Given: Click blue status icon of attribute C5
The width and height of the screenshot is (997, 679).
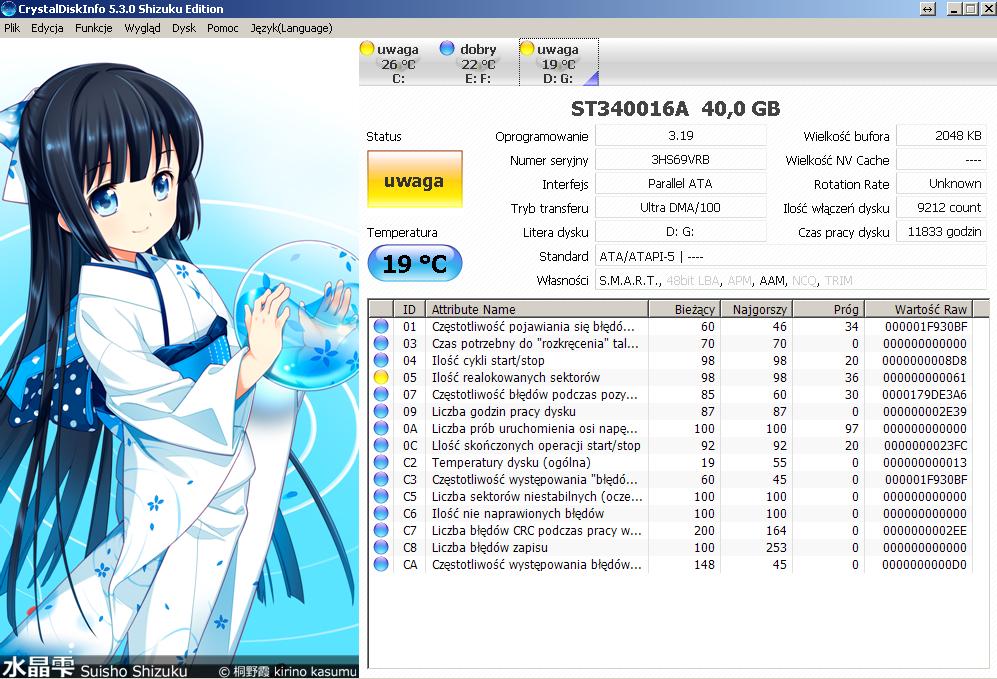Looking at the screenshot, I should 381,497.
